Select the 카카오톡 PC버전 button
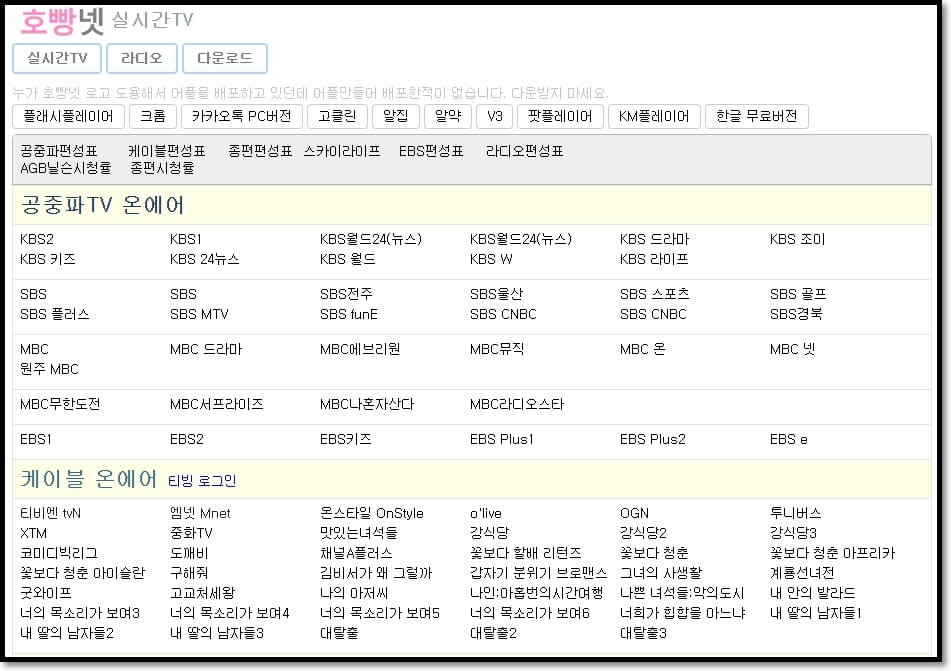 coord(241,116)
